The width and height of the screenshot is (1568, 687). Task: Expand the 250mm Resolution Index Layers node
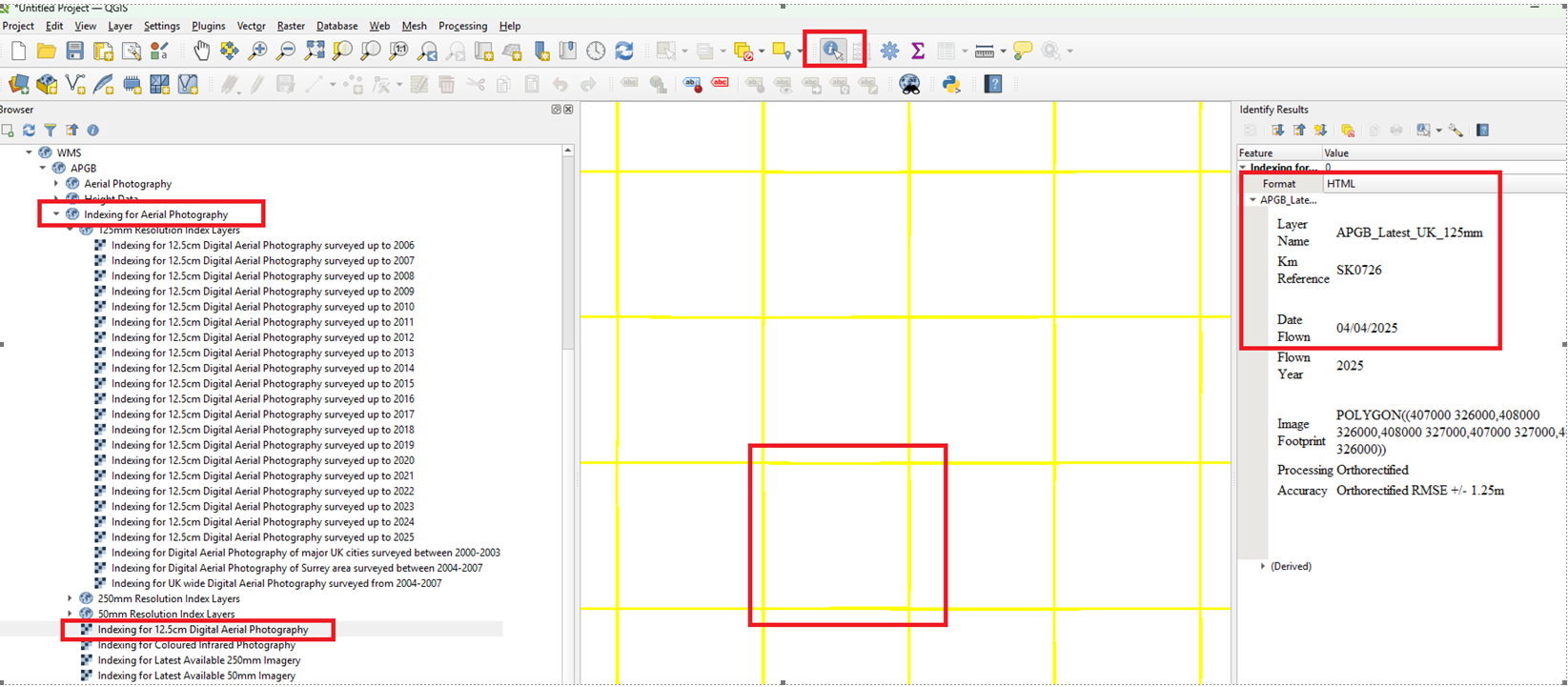pos(71,598)
